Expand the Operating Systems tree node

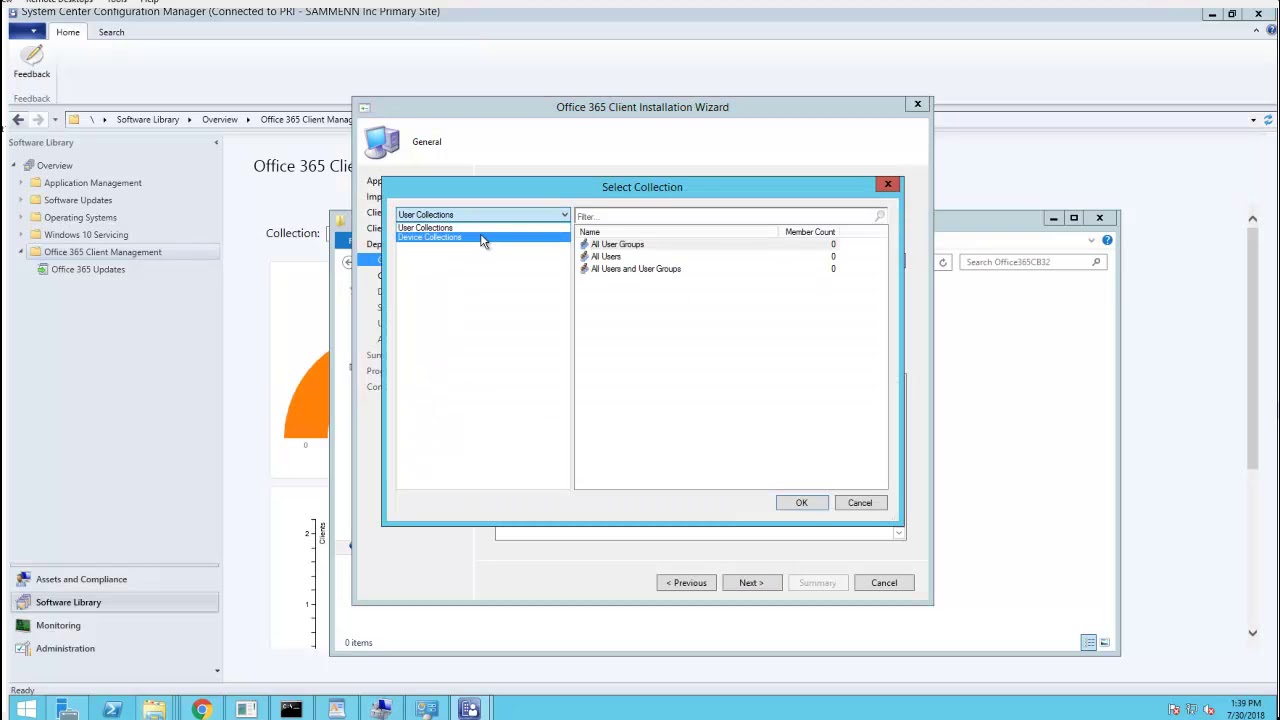[21, 217]
